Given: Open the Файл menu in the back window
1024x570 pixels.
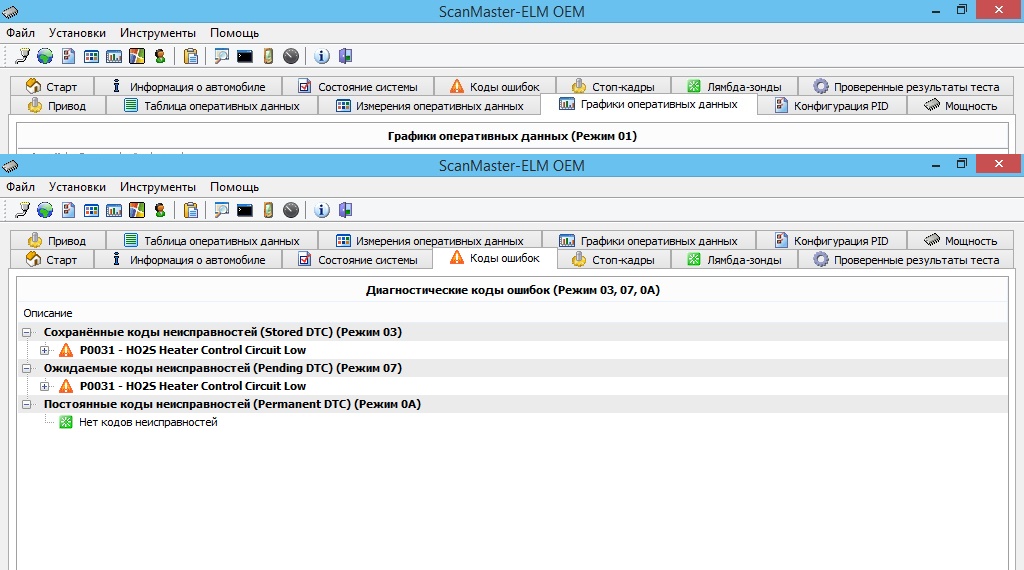Looking at the screenshot, I should coord(20,33).
